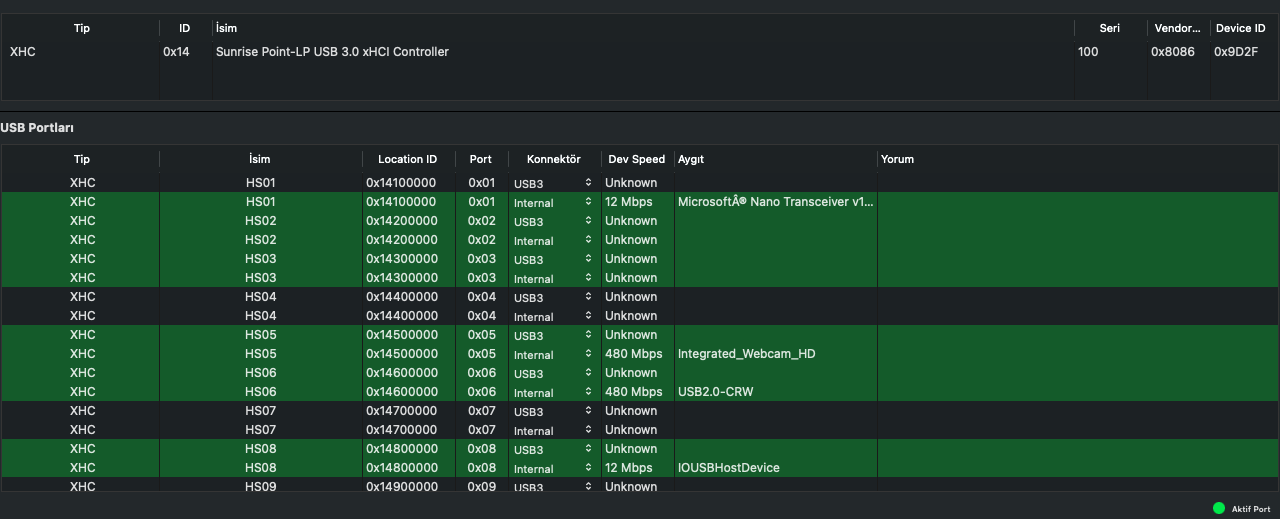Select the HS09 port row
Image resolution: width=1280 pixels, height=519 pixels.
pos(260,486)
